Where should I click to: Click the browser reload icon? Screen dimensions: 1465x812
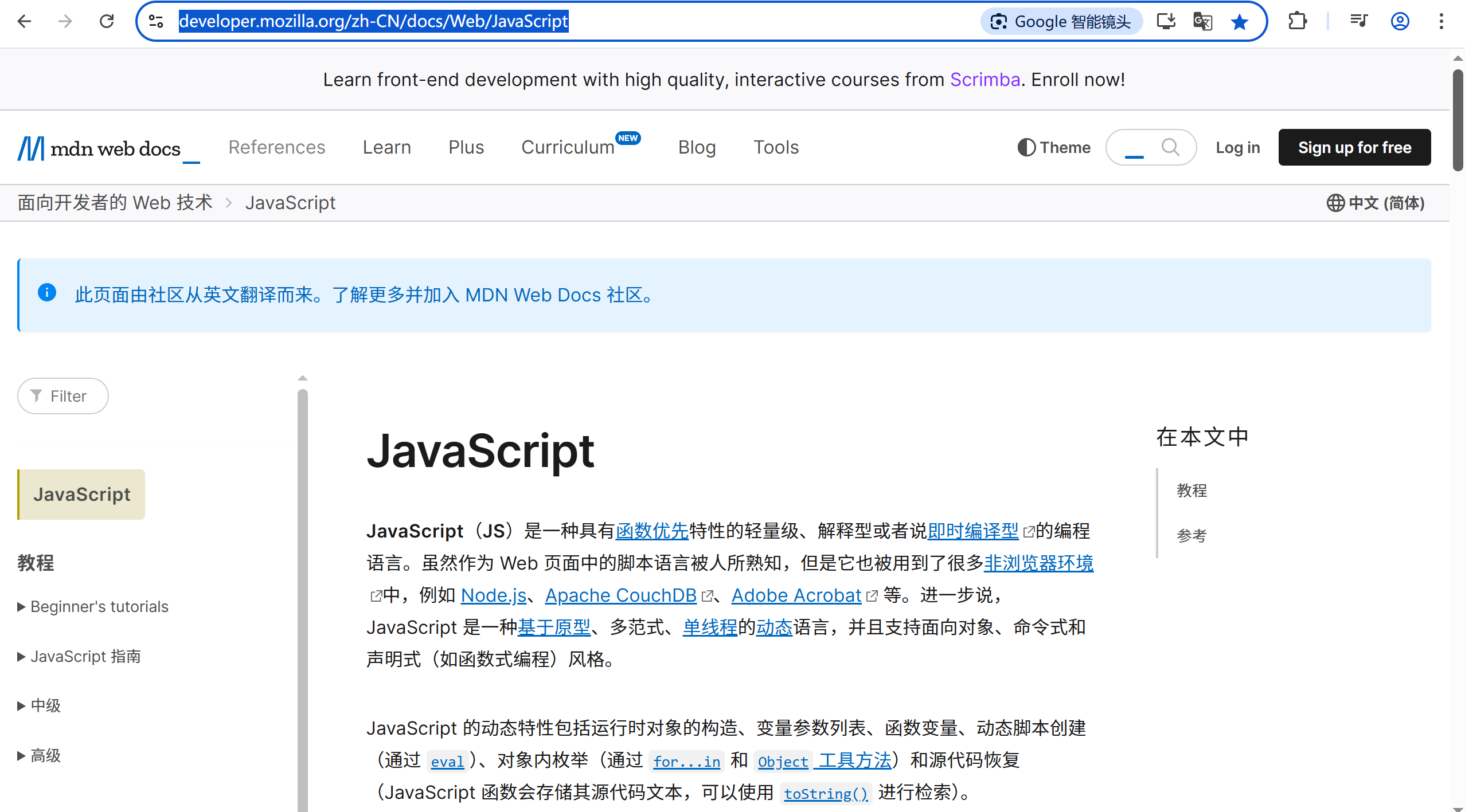click(x=107, y=22)
